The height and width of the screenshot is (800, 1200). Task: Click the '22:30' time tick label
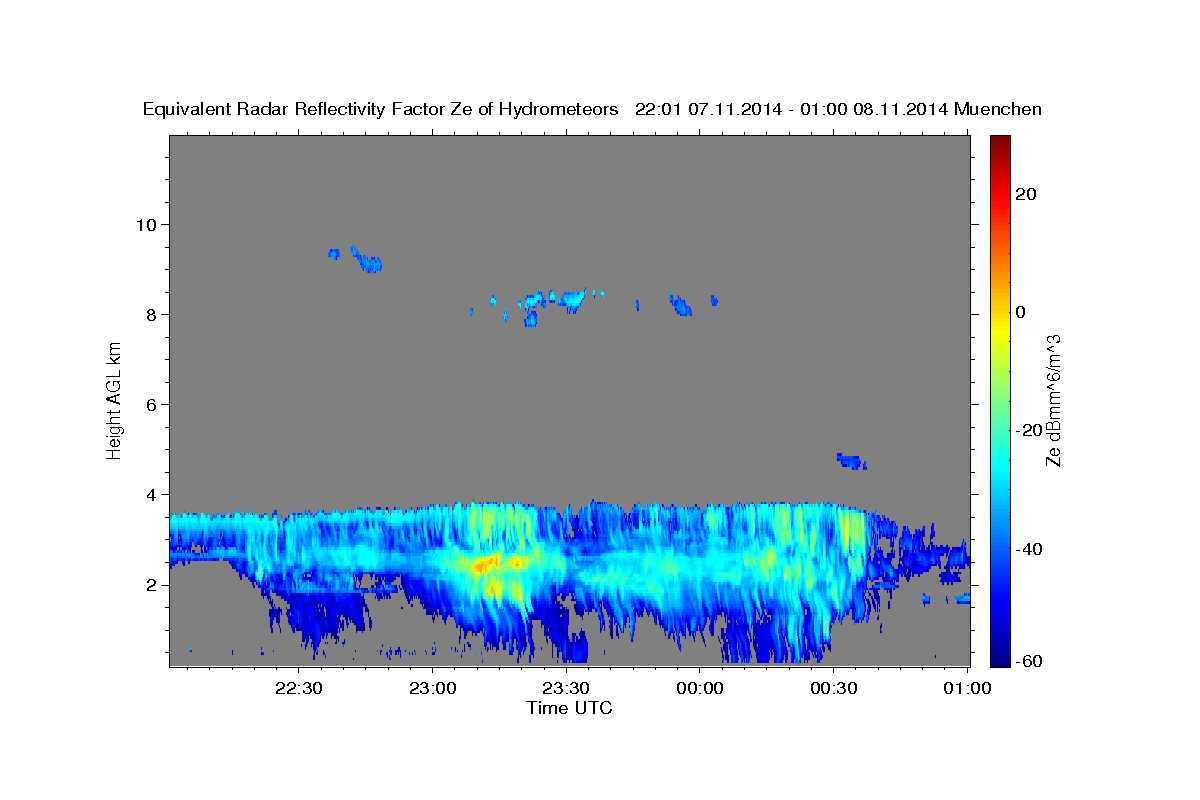click(299, 689)
